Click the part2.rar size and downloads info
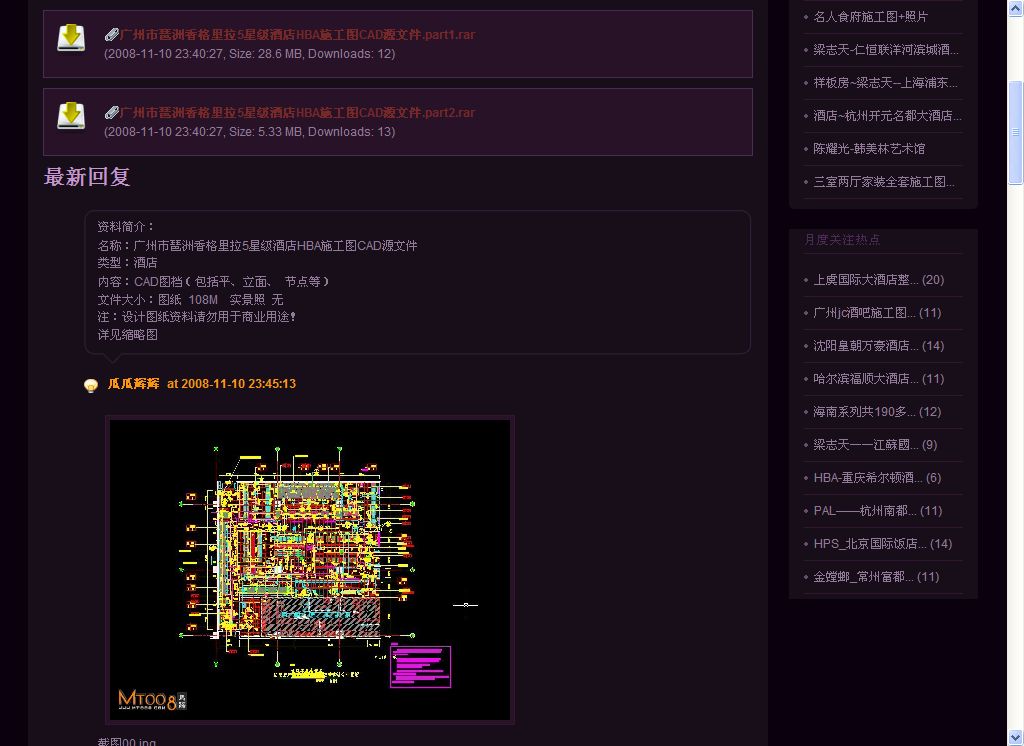The height and width of the screenshot is (746, 1024). tap(249, 131)
